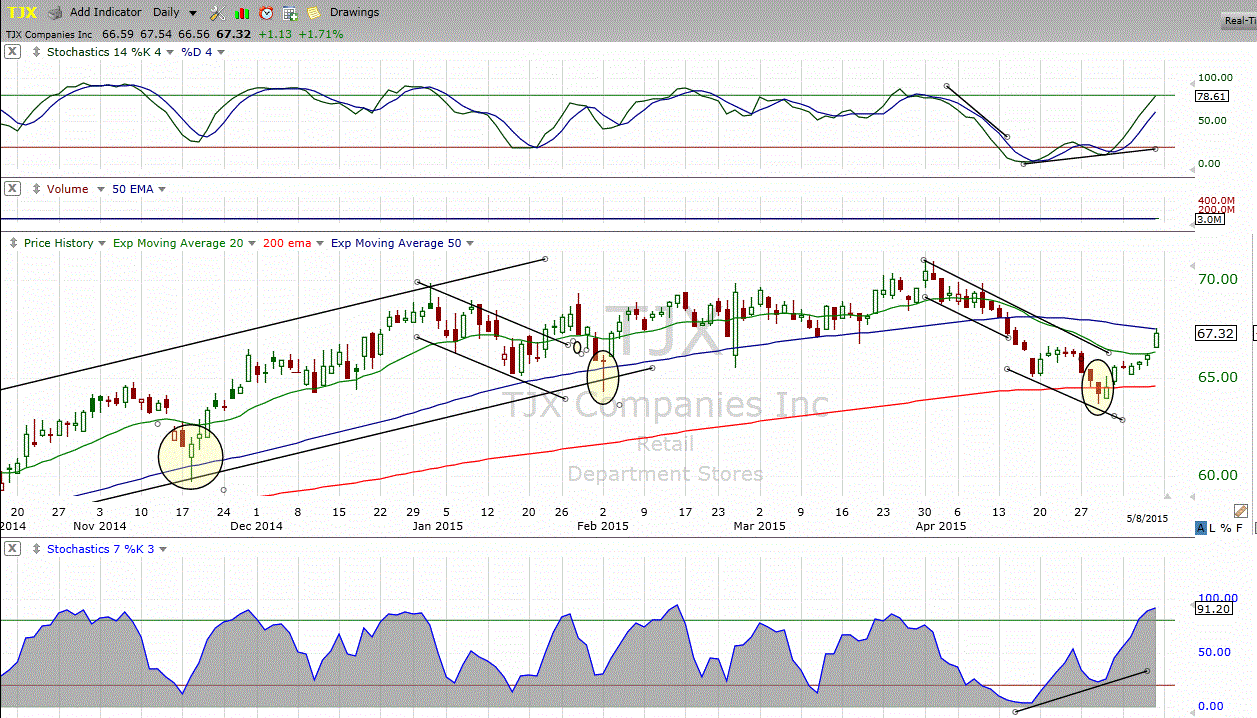Click Add Indicator in the toolbar
Image resolution: width=1257 pixels, height=718 pixels.
pos(107,13)
